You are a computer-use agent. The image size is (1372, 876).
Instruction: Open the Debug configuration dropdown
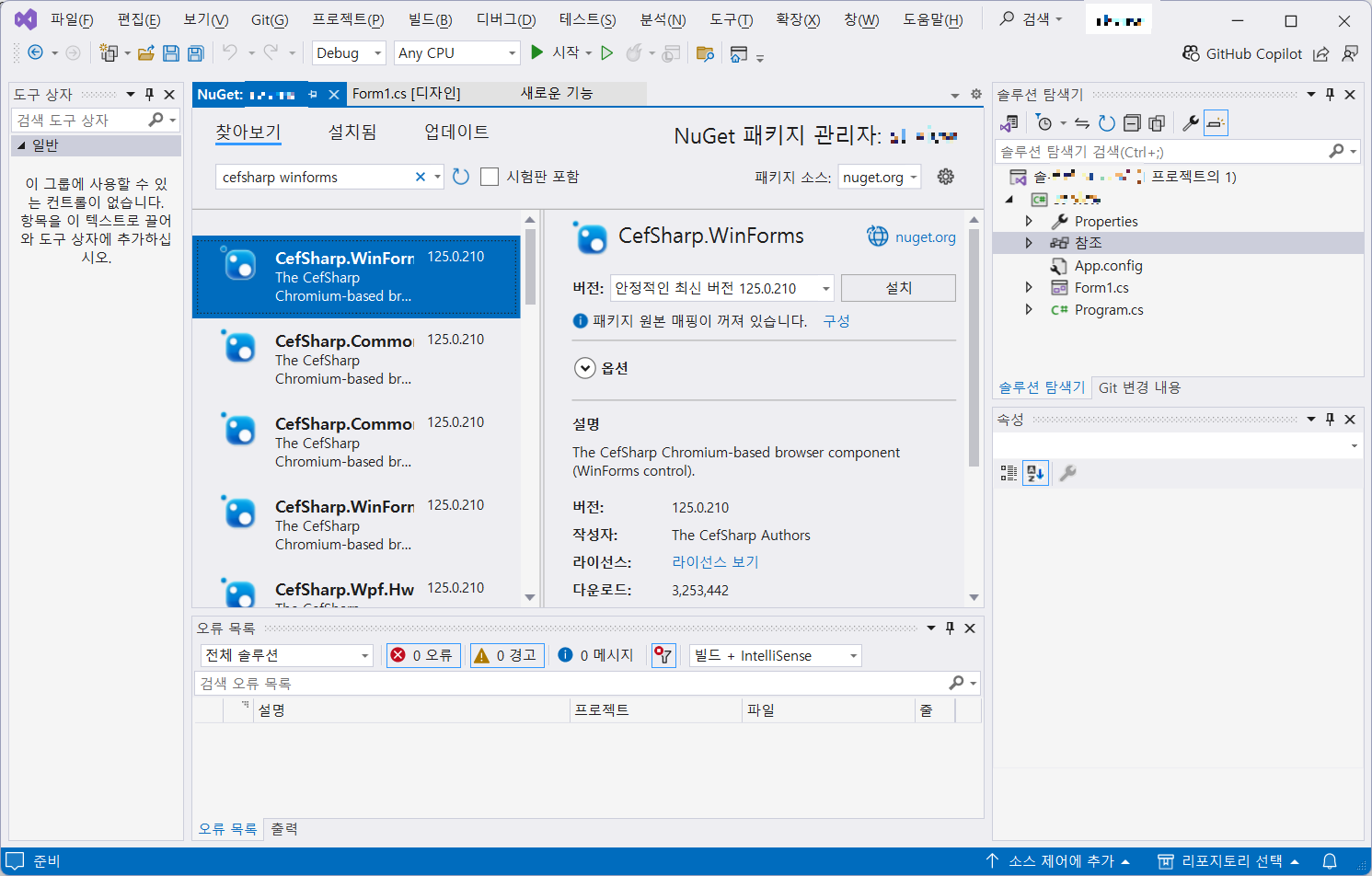click(349, 53)
